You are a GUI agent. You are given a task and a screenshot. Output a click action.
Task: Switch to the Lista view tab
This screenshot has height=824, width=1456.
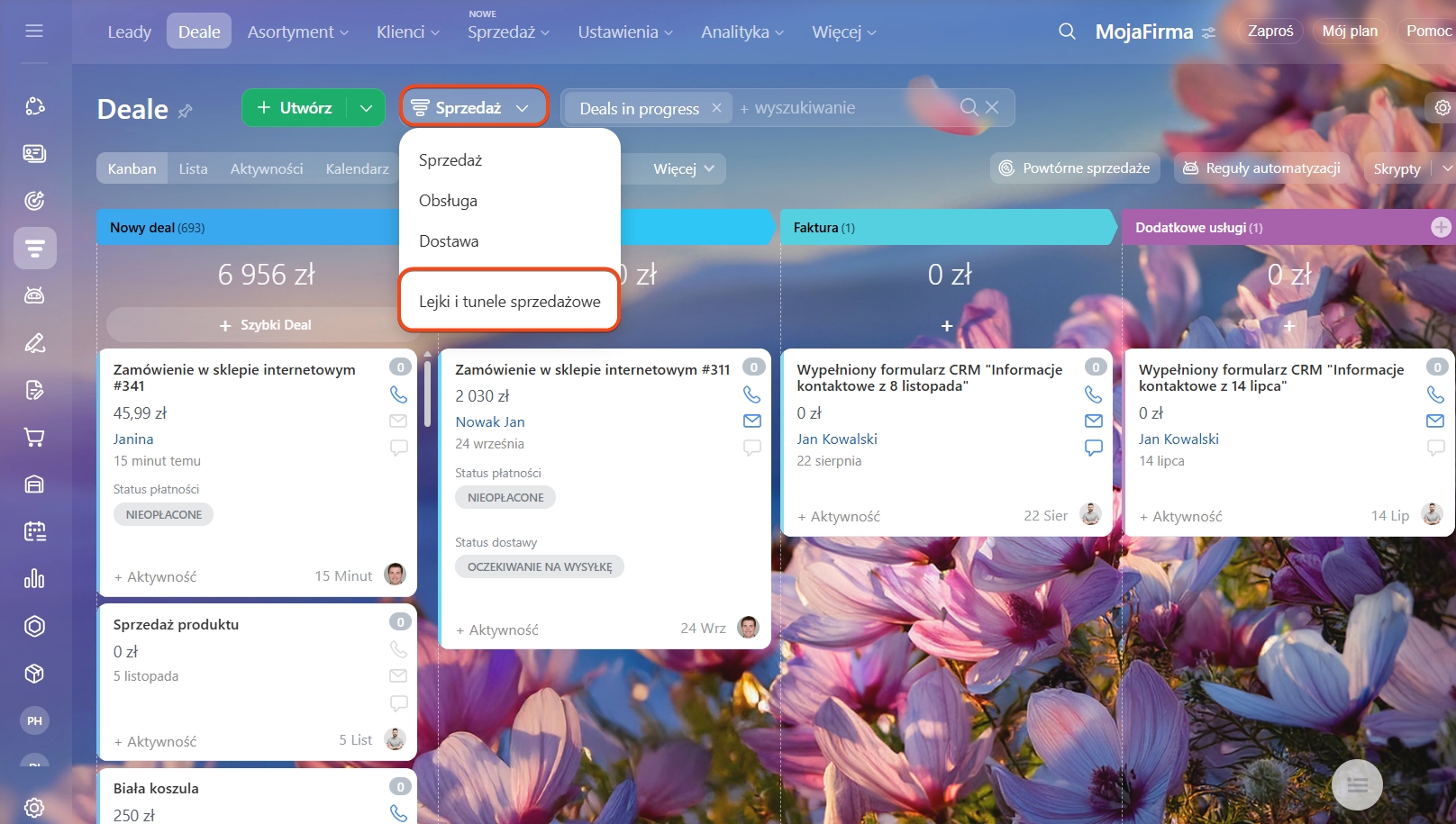click(x=193, y=169)
